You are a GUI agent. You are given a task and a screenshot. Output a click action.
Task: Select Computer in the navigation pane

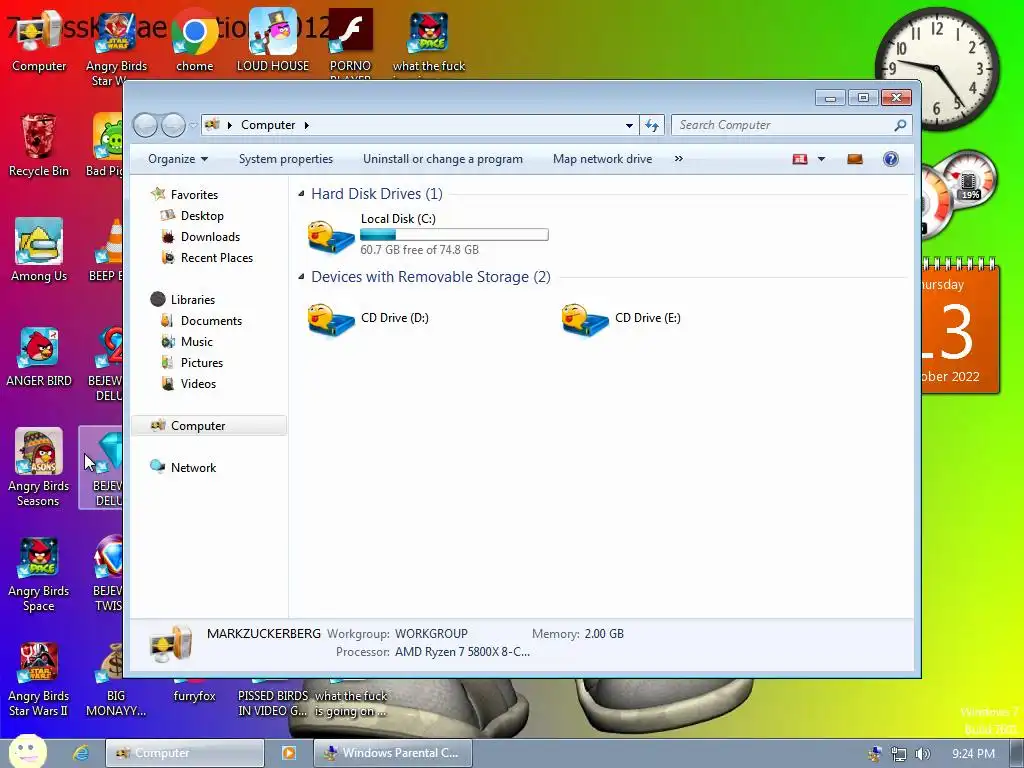click(x=209, y=426)
